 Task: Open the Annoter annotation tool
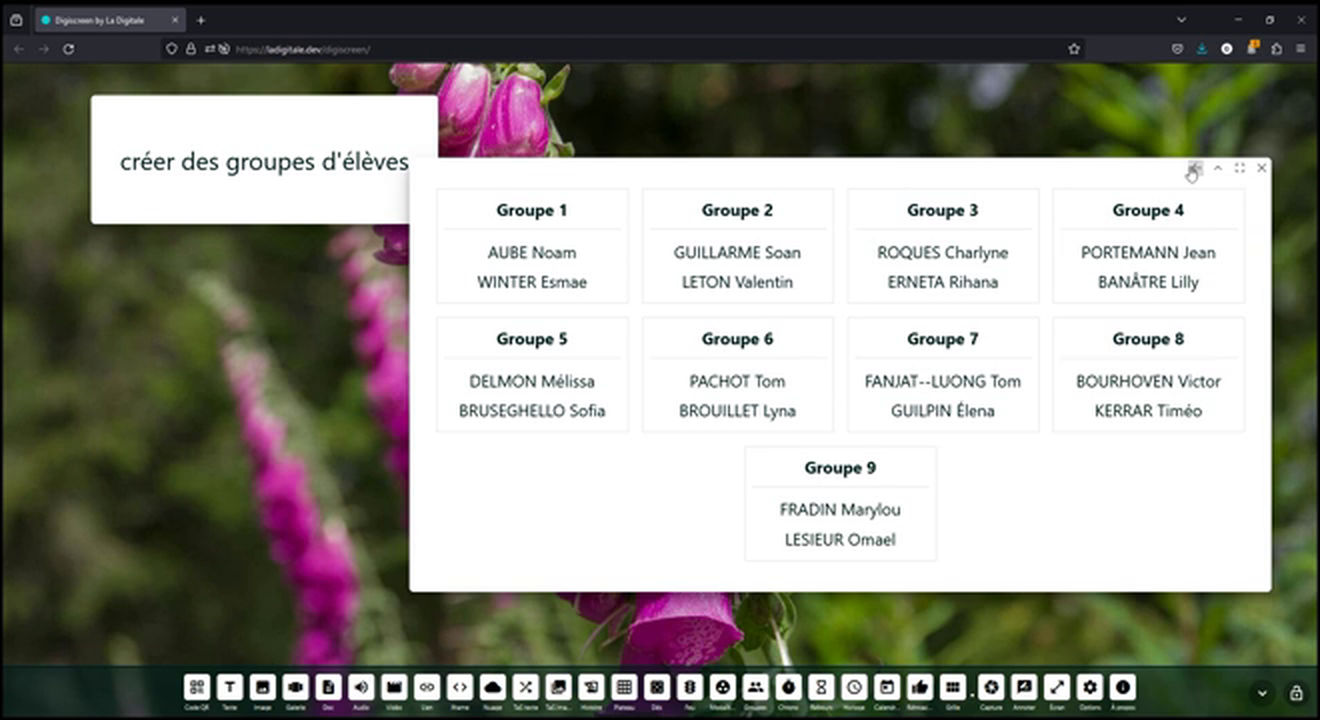point(1024,687)
